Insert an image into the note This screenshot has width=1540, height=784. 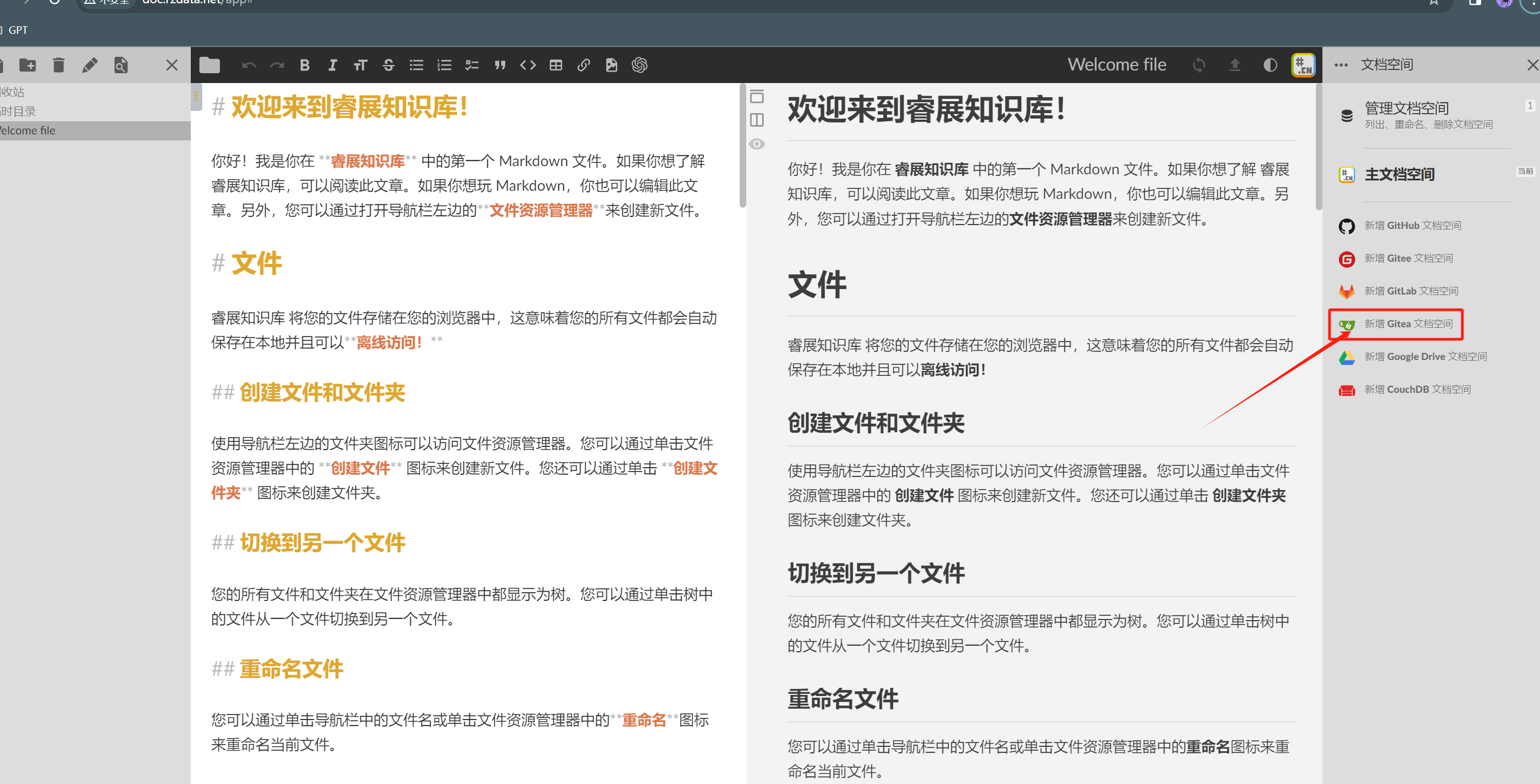(612, 65)
